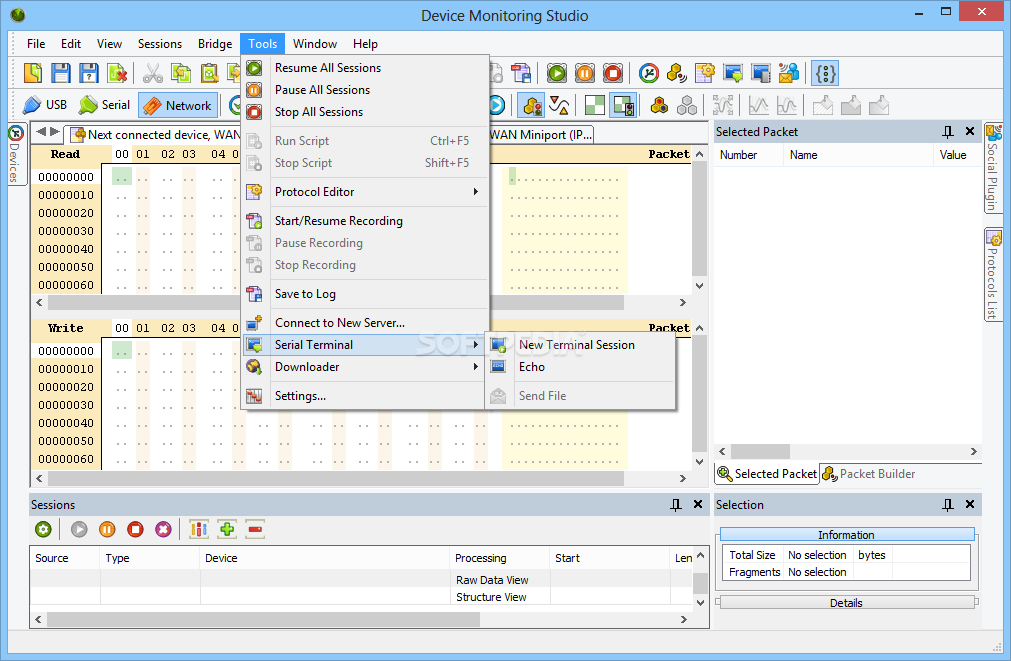1011x661 pixels.
Task: Click the red stop icon in Sessions panel
Action: [135, 529]
